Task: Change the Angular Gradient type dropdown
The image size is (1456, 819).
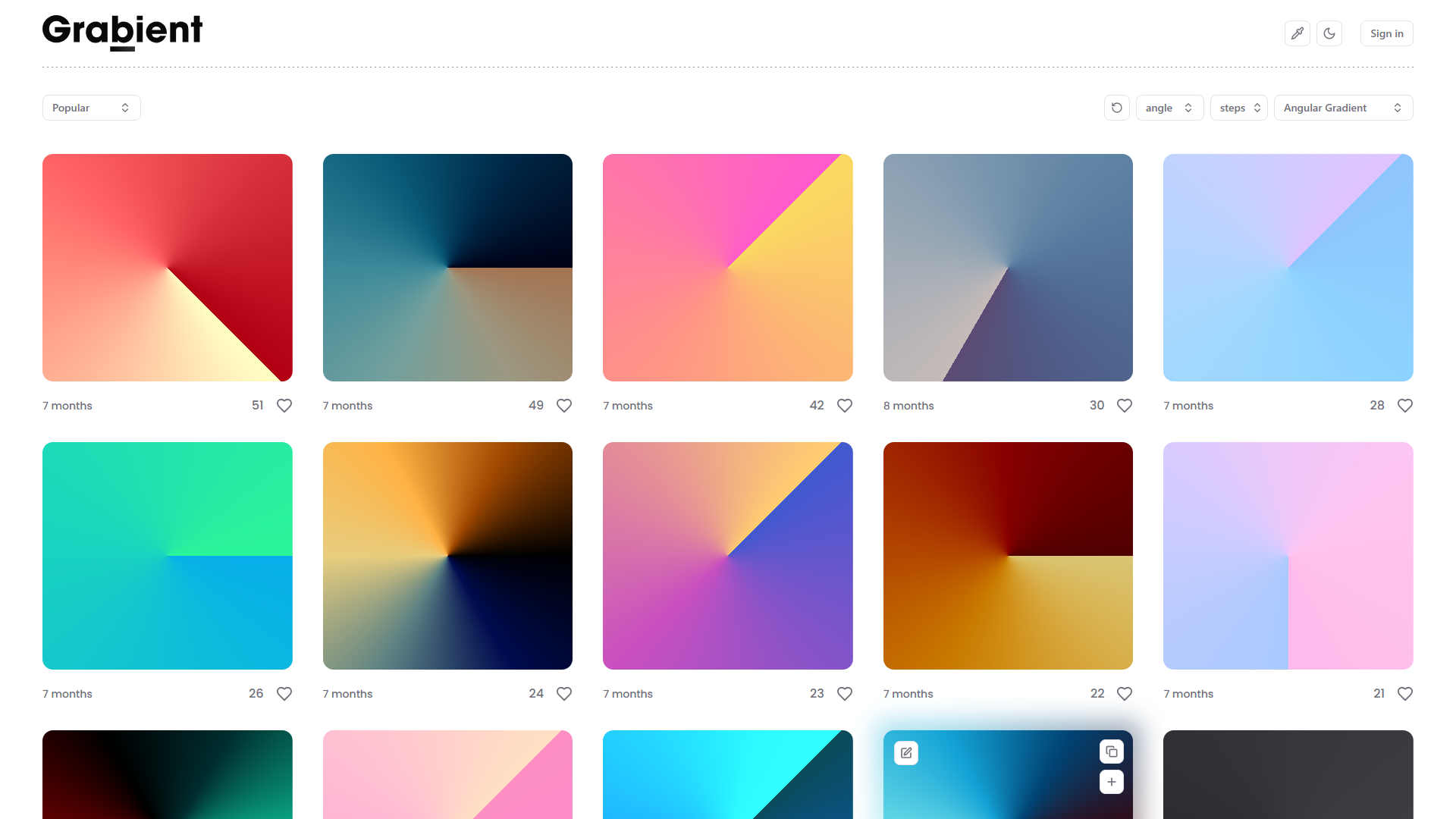Action: (x=1343, y=108)
